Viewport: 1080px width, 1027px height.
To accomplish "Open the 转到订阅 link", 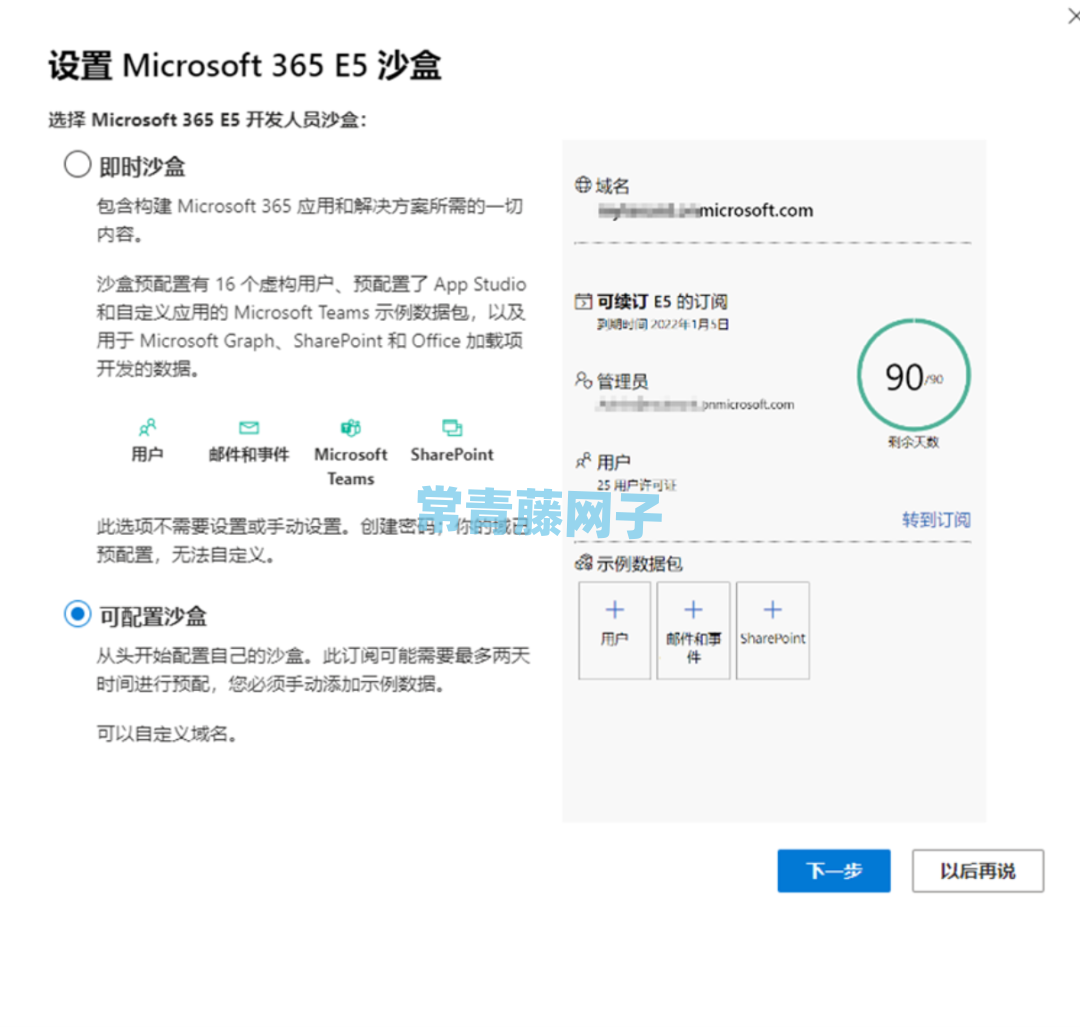I will (x=936, y=519).
